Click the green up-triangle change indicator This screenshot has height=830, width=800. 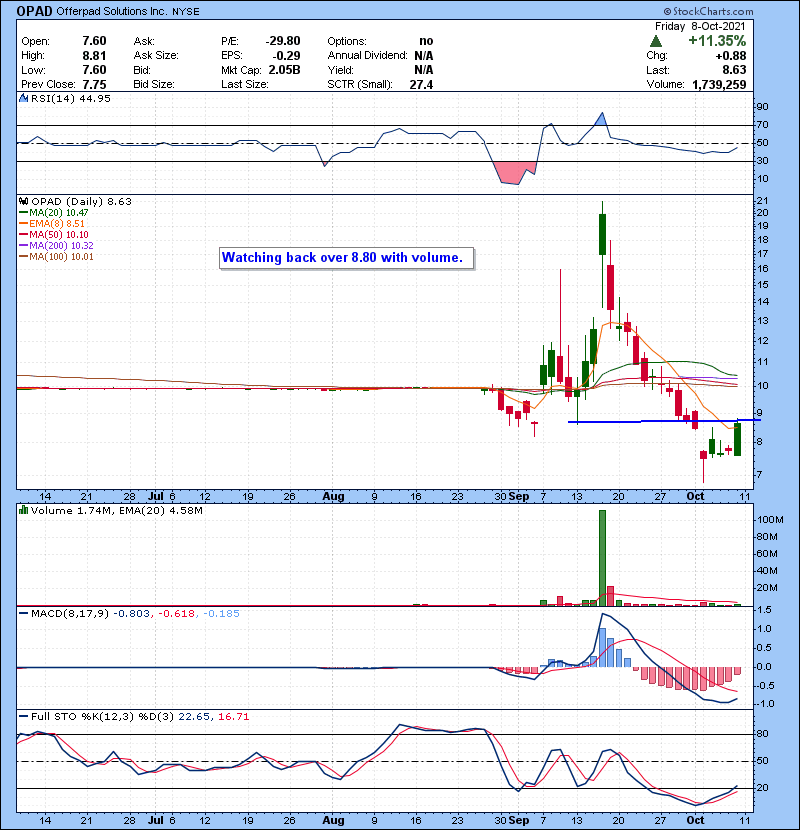tap(655, 41)
